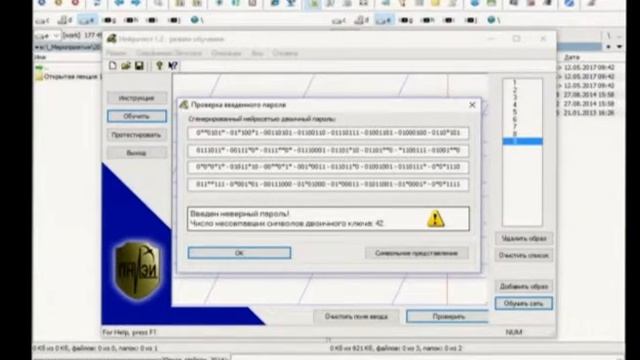Click the Символьное представление button
This screenshot has width=640, height=360.
416,253
